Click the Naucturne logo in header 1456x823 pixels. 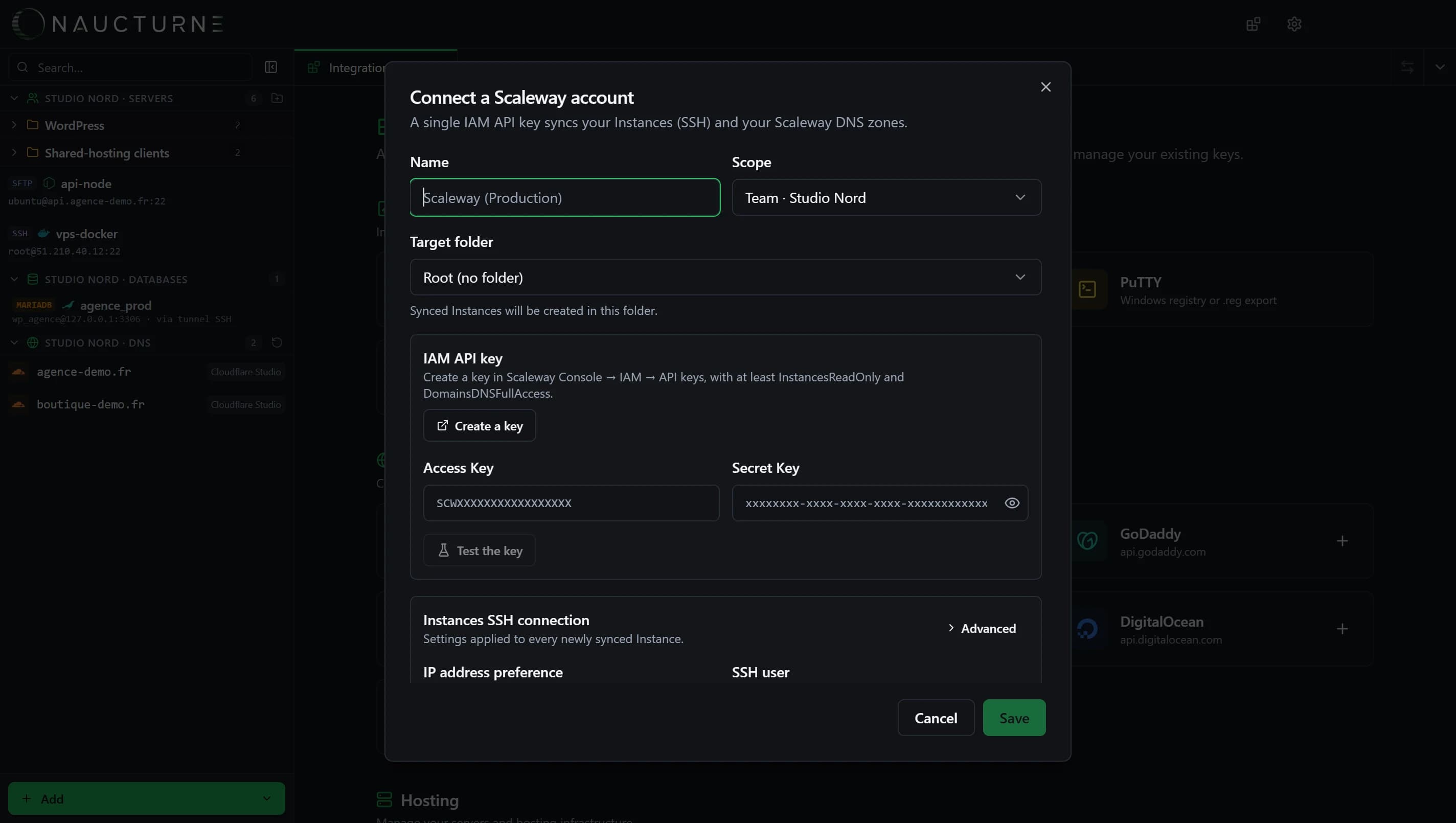click(118, 24)
